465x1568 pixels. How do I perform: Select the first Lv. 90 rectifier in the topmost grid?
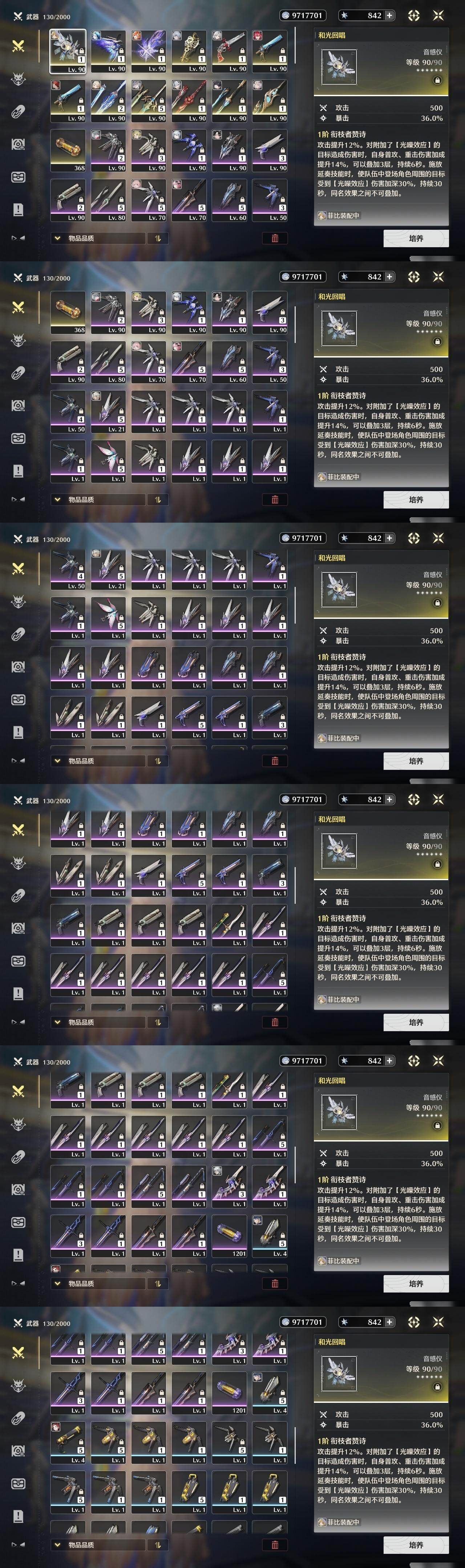click(x=68, y=51)
